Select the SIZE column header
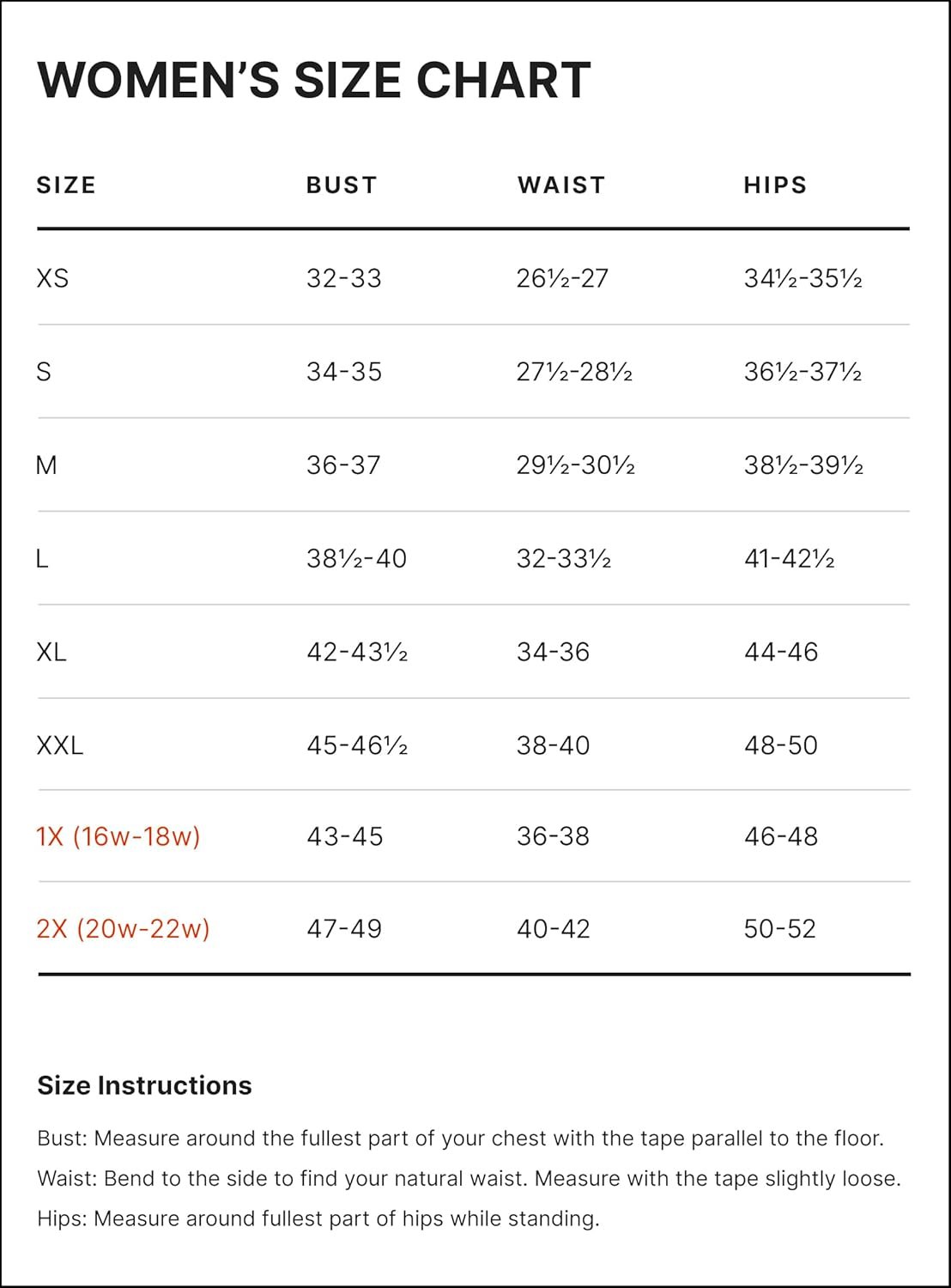 66,185
